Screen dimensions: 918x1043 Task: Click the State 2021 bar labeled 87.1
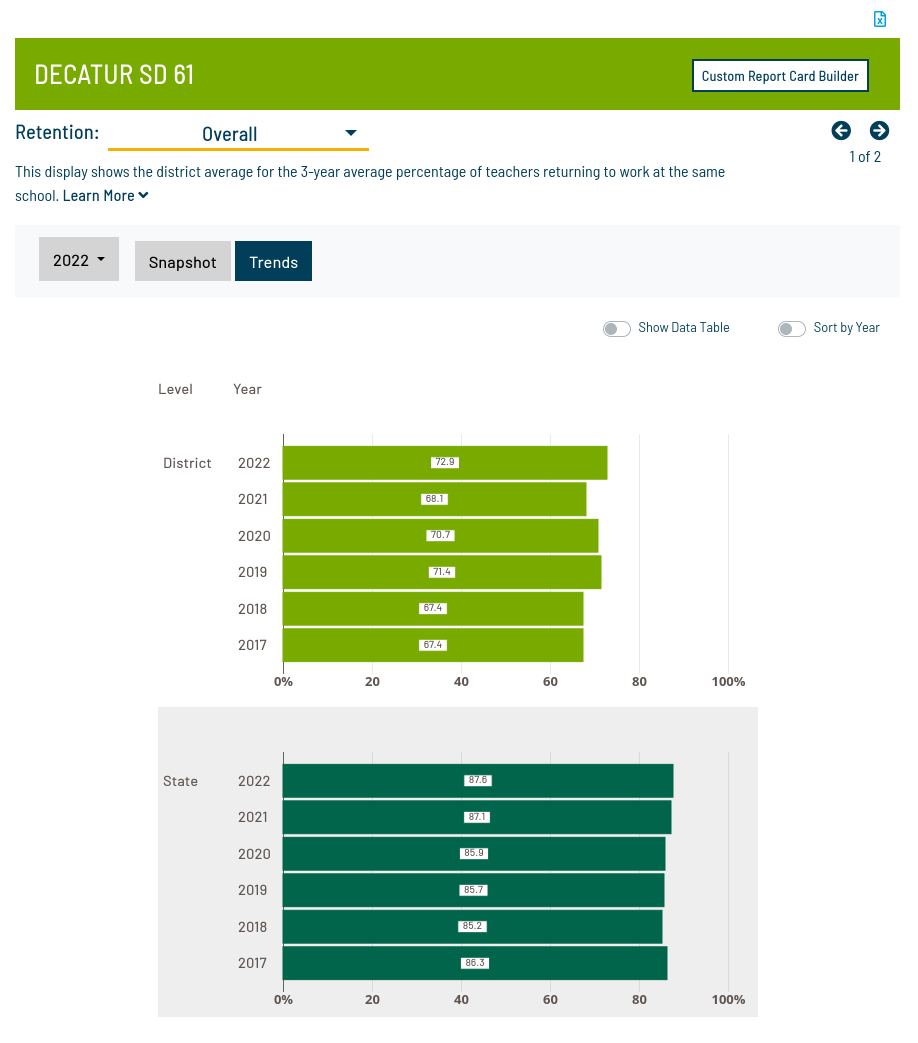(x=477, y=817)
